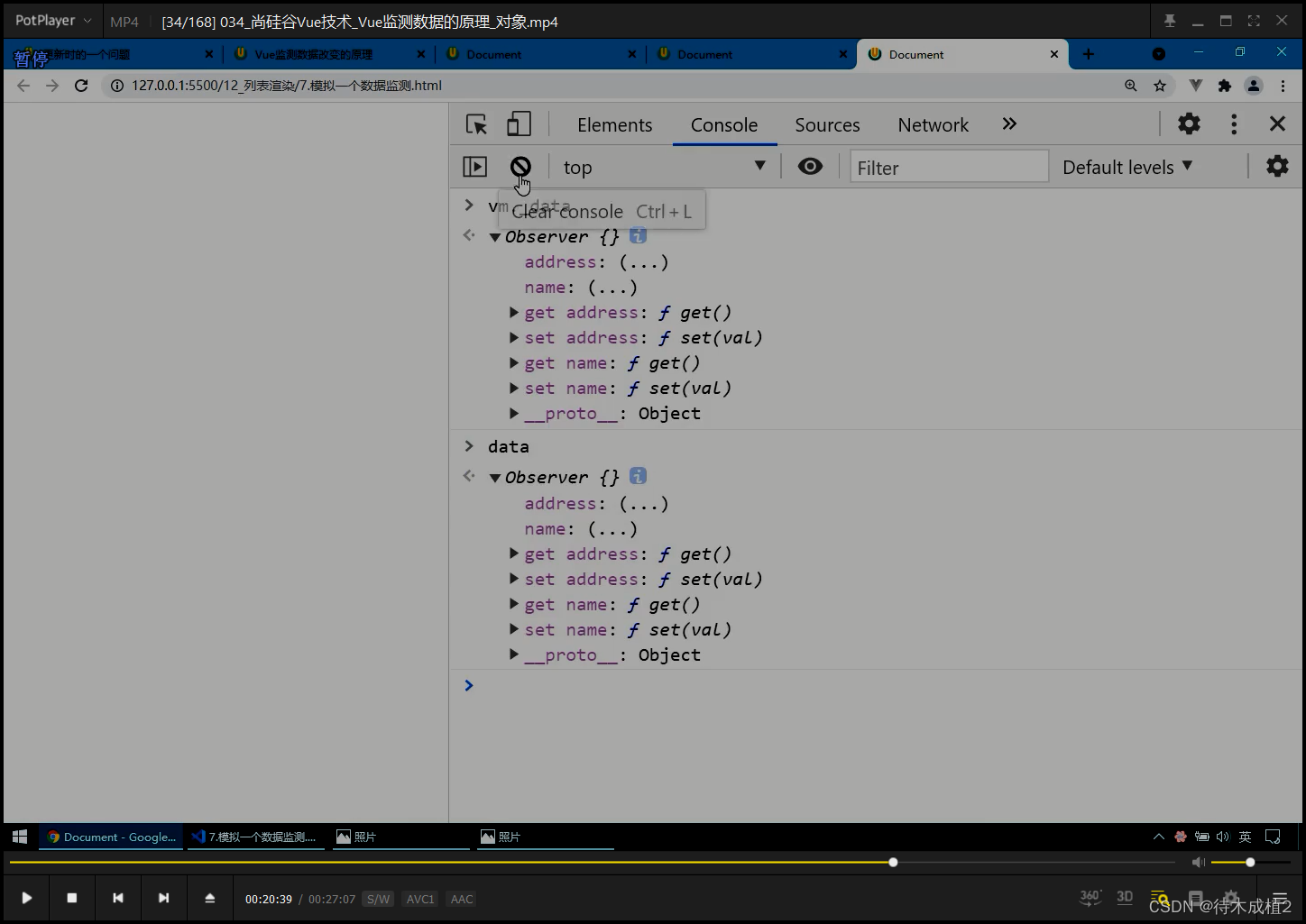Skip to the next video
Image resolution: width=1306 pixels, height=924 pixels.
pyautogui.click(x=163, y=898)
